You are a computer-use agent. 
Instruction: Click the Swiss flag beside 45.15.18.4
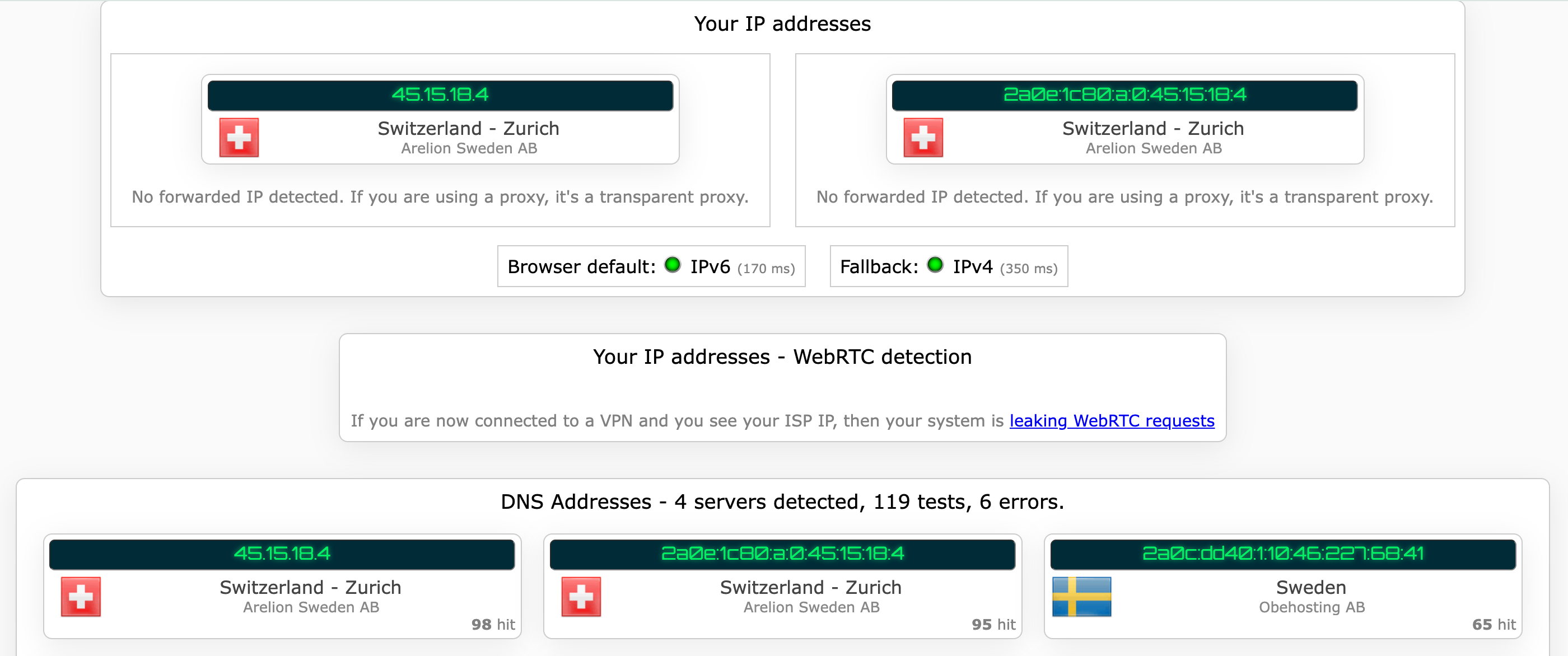tap(239, 138)
